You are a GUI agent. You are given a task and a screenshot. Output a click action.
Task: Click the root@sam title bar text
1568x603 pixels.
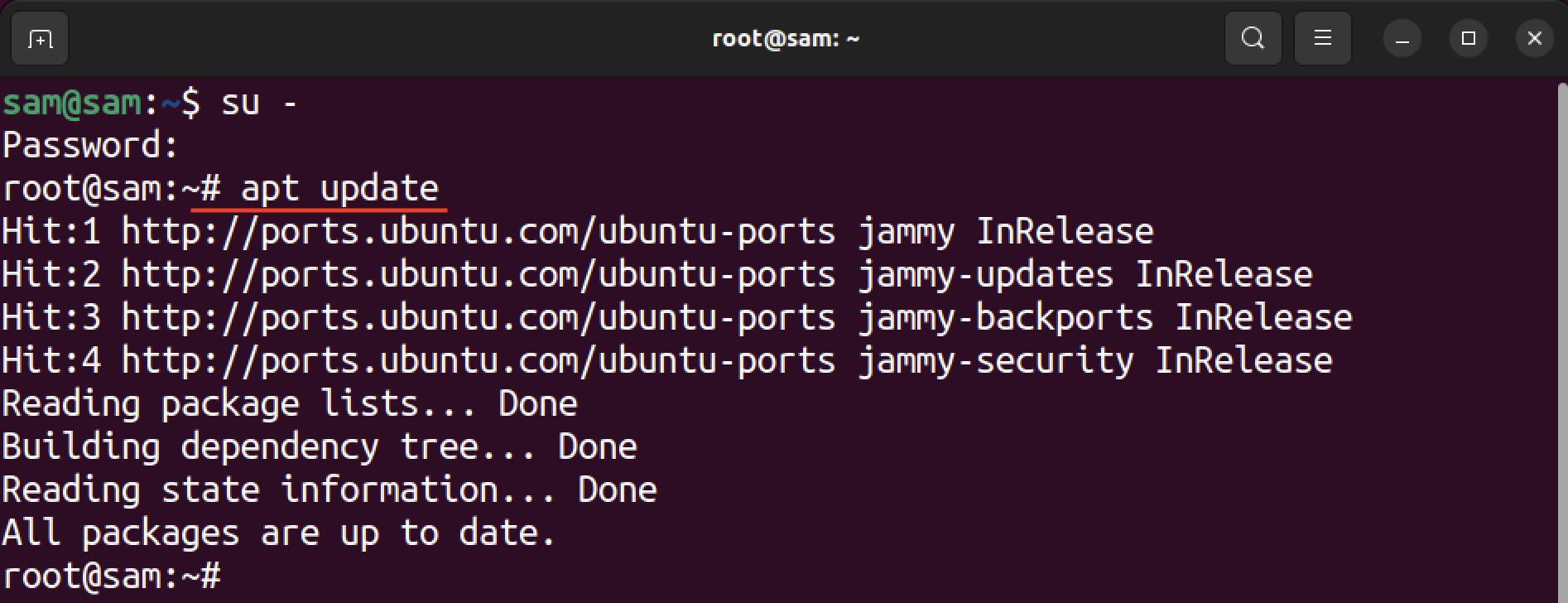[785, 38]
